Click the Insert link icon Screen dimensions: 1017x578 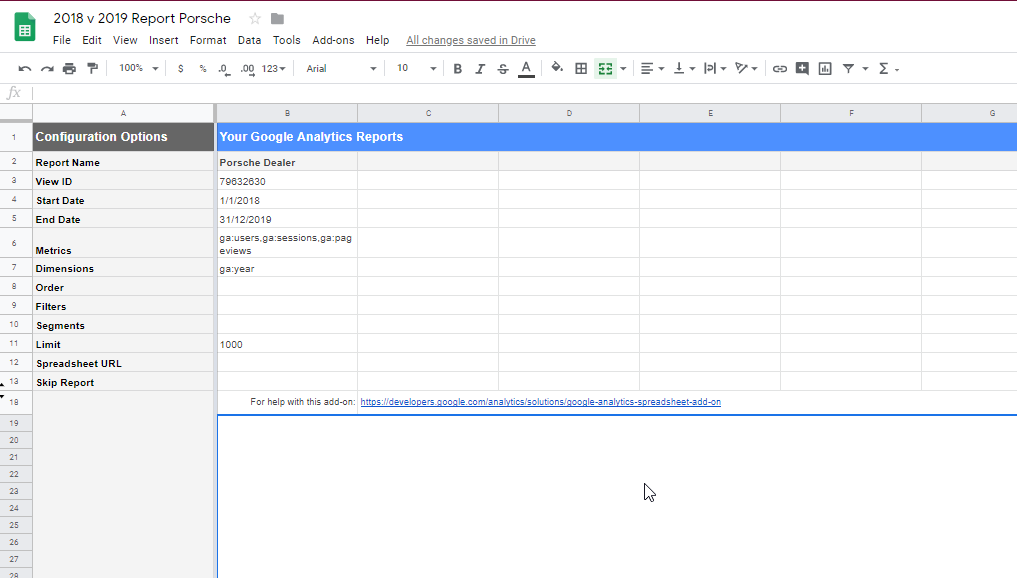click(779, 68)
